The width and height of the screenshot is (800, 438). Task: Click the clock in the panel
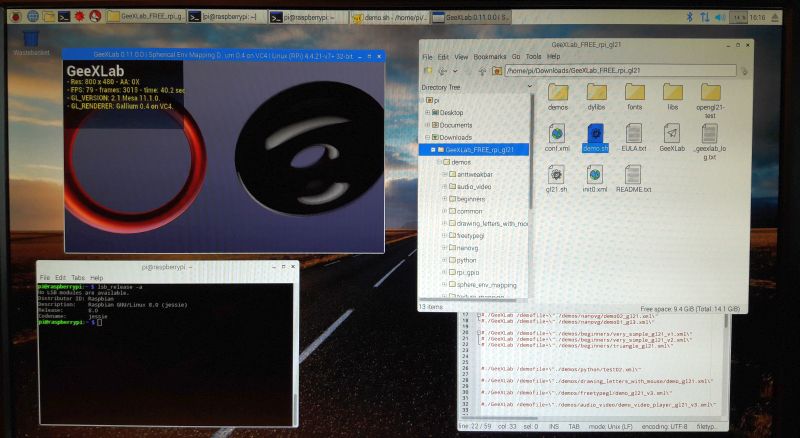(758, 17)
